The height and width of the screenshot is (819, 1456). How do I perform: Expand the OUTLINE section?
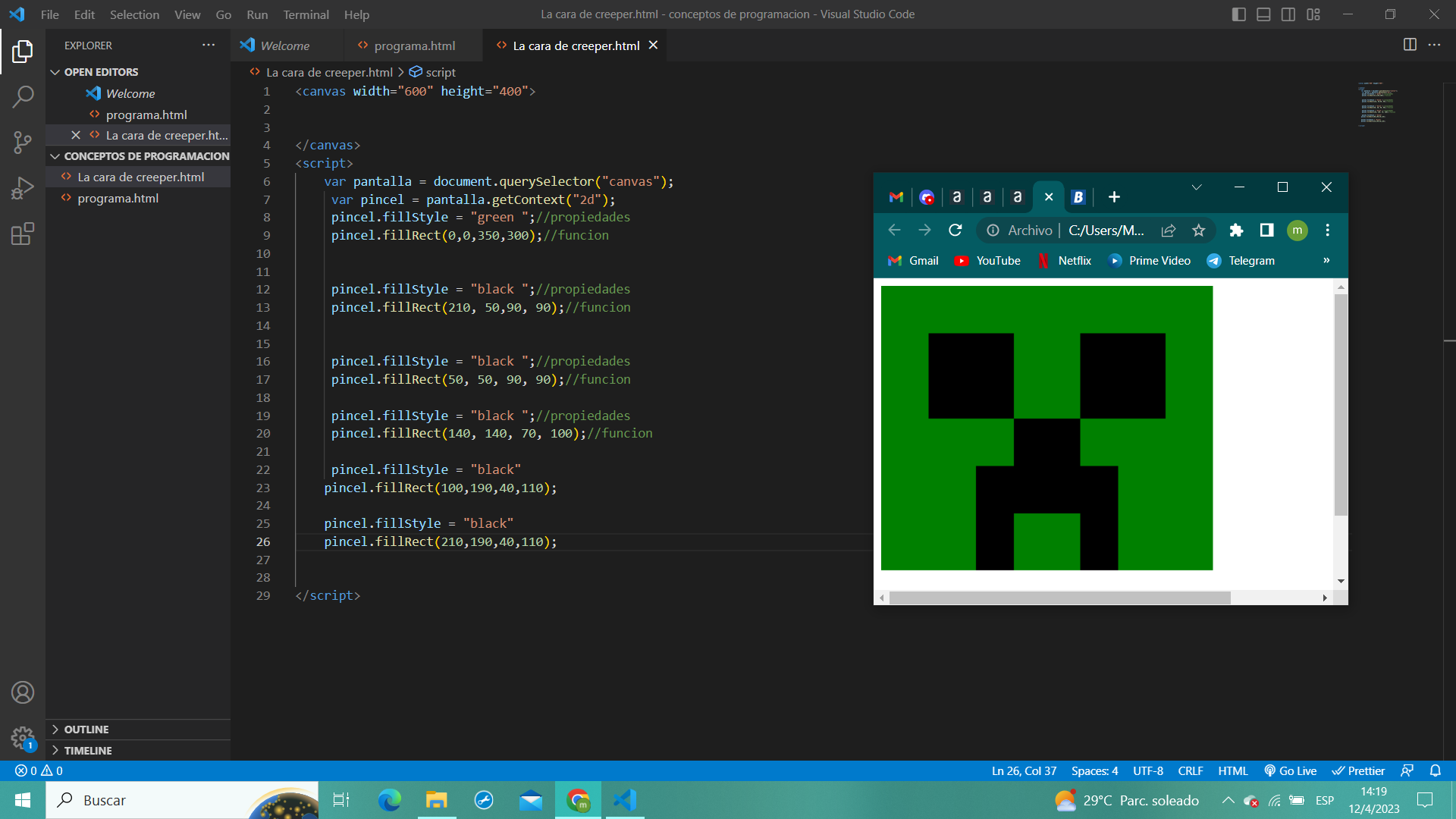click(138, 730)
